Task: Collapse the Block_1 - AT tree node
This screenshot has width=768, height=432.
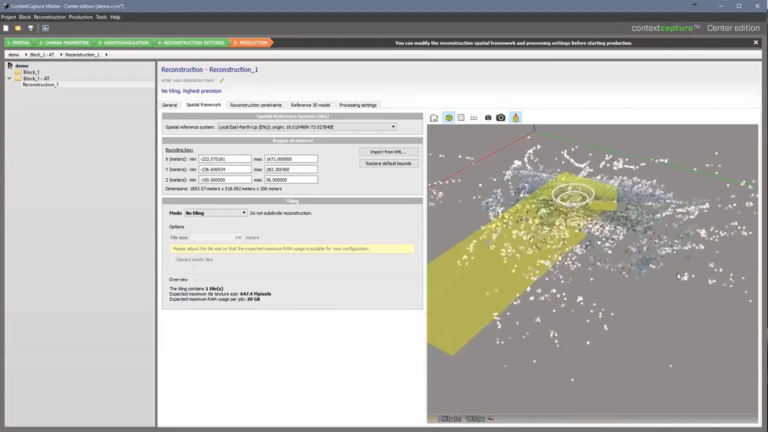Action: click(9, 78)
